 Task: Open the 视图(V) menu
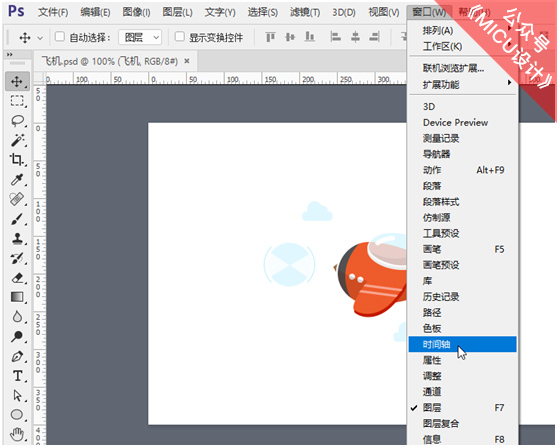384,12
